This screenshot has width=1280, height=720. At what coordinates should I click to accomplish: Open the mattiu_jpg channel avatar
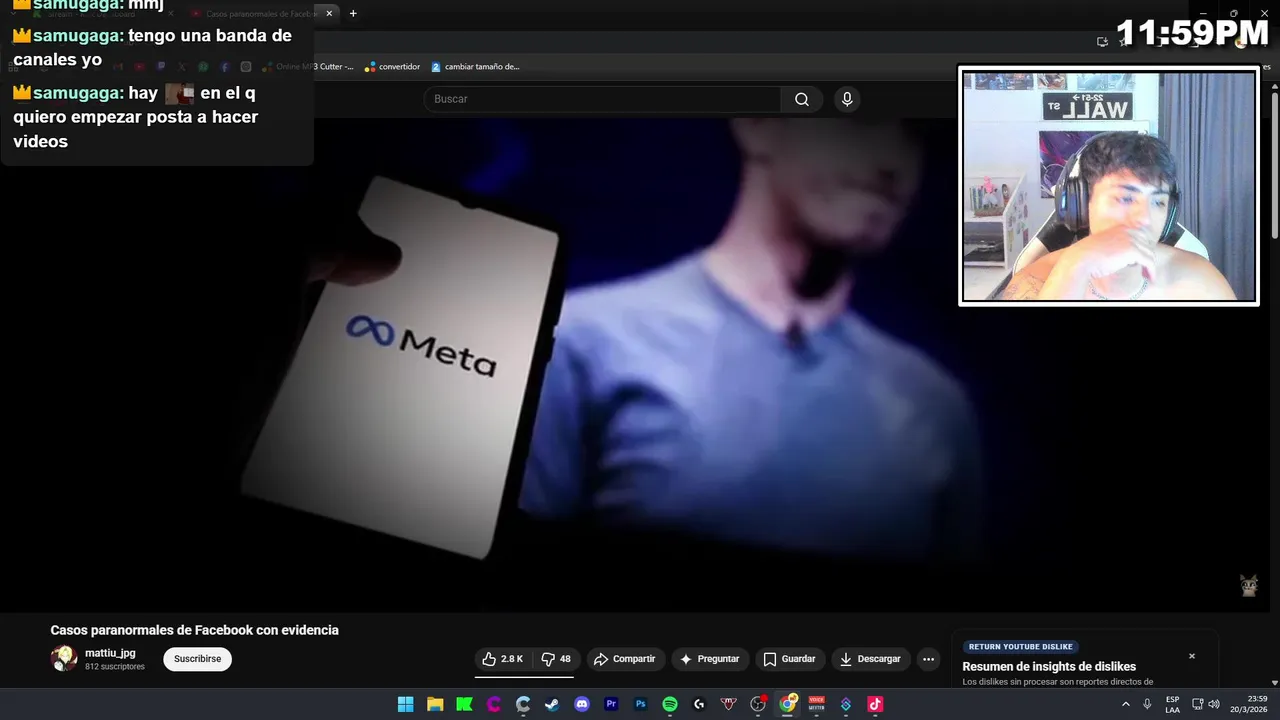pos(64,659)
